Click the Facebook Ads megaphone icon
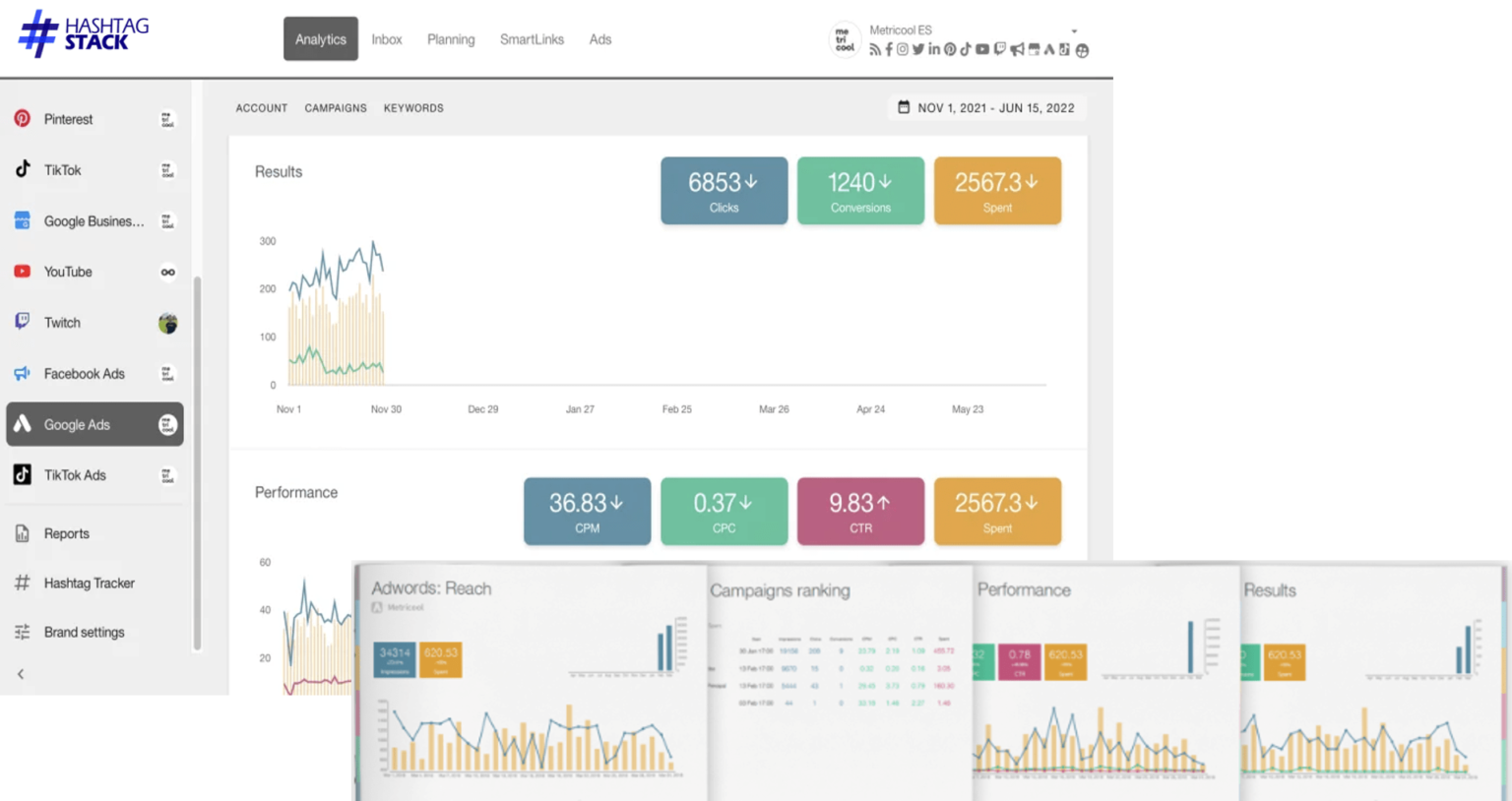This screenshot has width=1512, height=801. pos(22,374)
